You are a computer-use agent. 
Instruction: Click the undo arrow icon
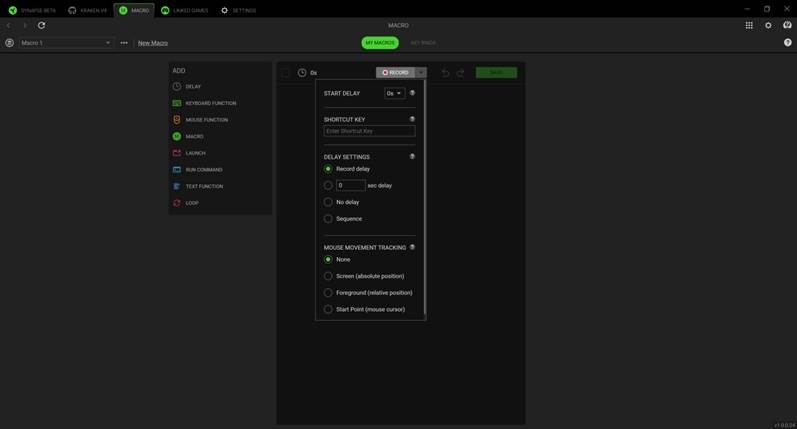click(x=445, y=73)
